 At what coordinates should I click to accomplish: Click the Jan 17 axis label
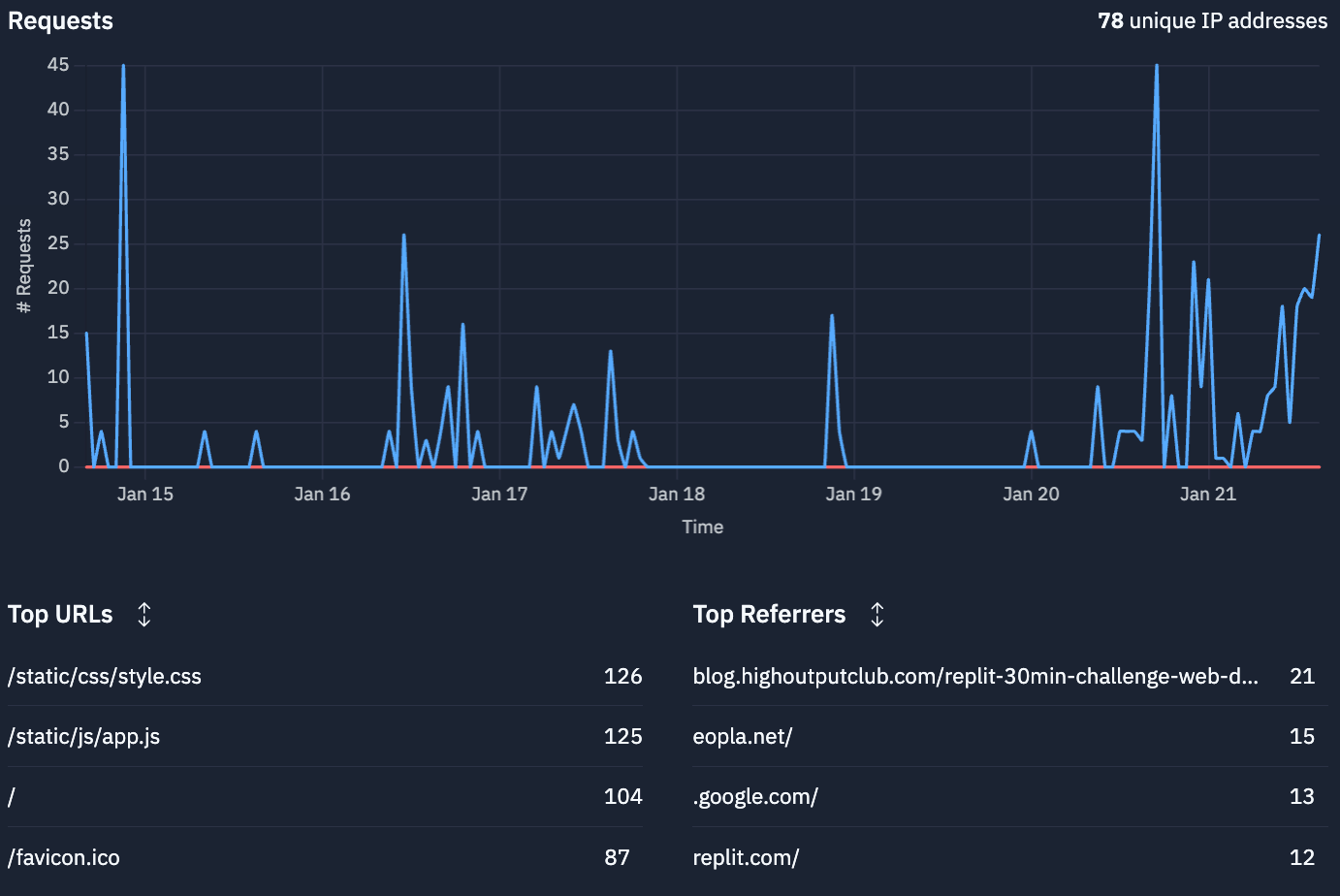[x=499, y=494]
